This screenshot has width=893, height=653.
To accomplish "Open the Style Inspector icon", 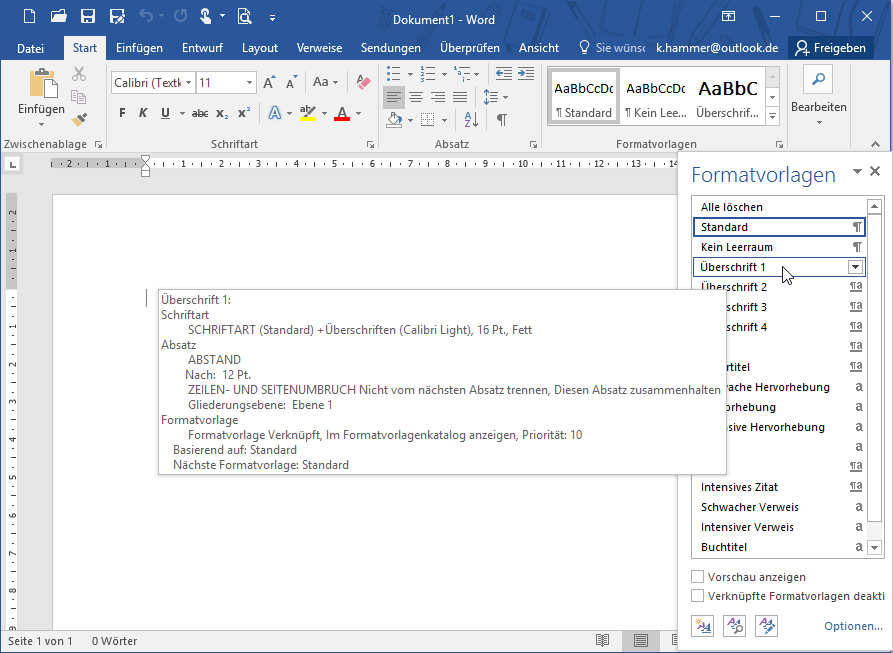I will pos(734,626).
